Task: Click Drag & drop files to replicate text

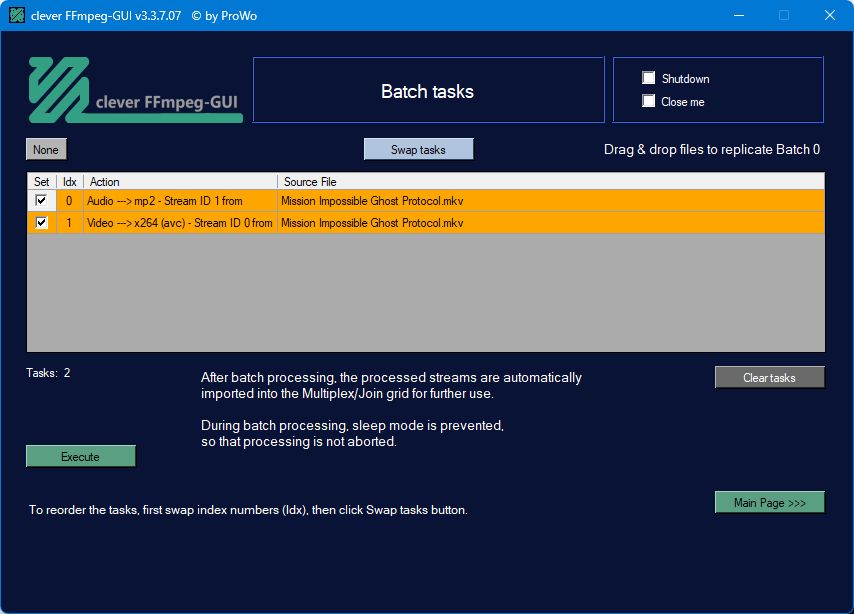Action: point(712,149)
